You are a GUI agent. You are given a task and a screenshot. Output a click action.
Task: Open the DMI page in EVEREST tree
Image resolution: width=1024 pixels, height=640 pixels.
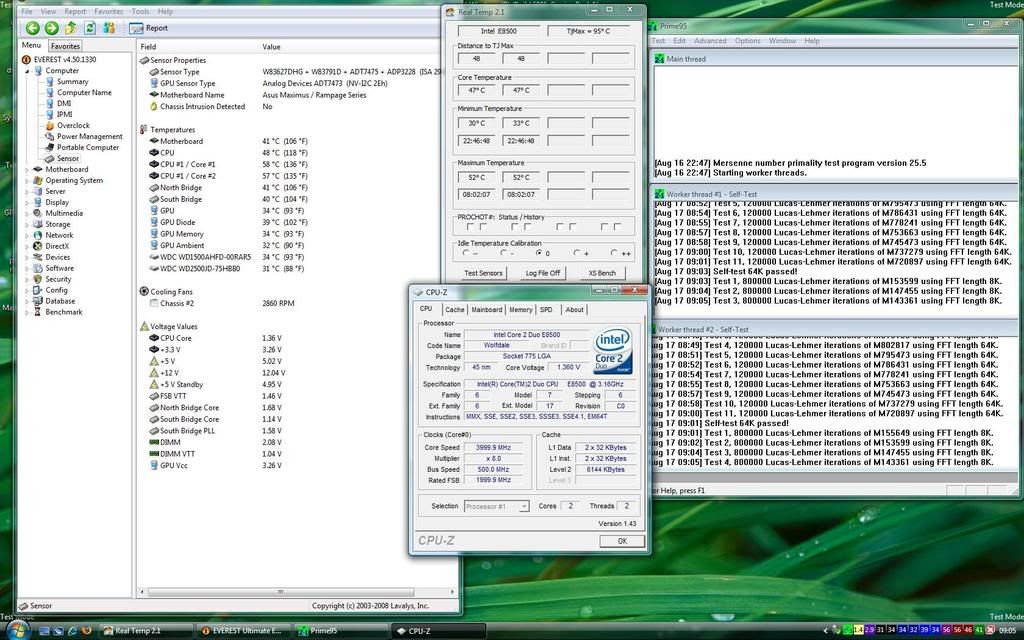click(59, 103)
